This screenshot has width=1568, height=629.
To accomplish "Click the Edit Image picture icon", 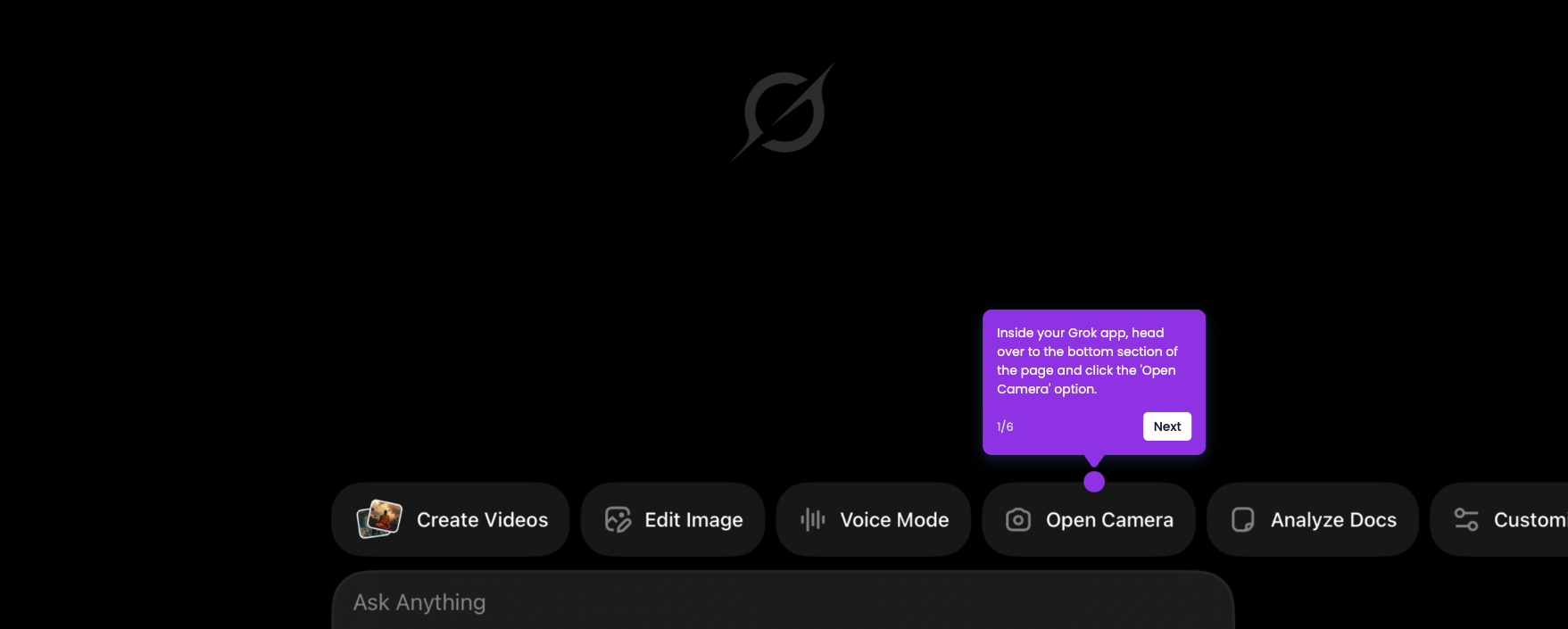I will point(618,519).
